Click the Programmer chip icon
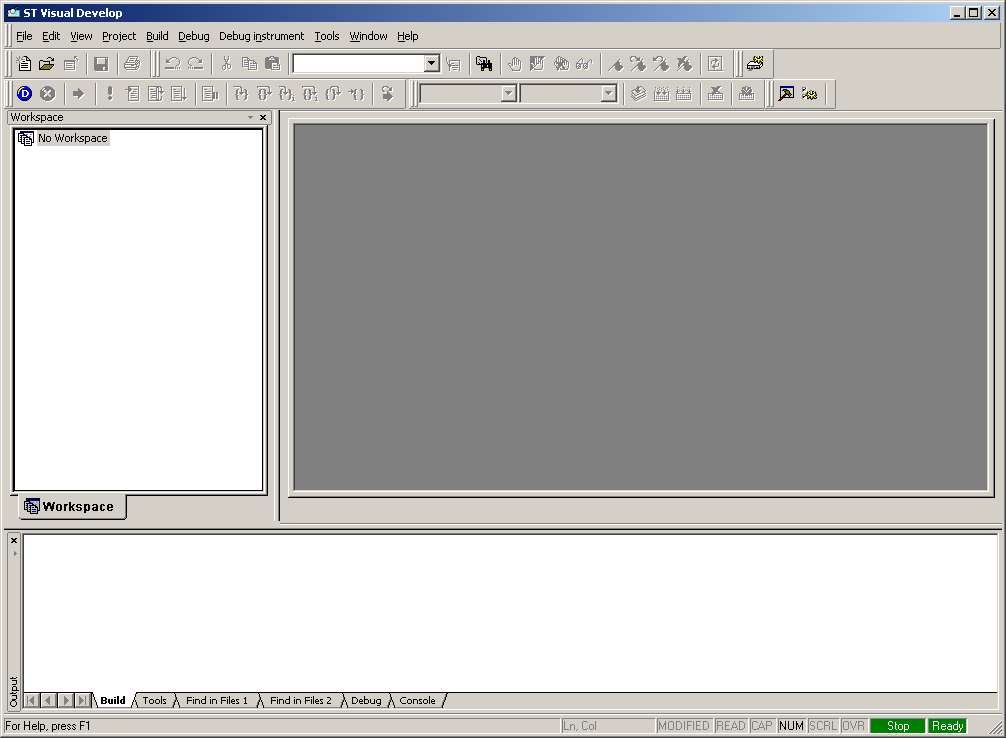1006x738 pixels. [755, 64]
